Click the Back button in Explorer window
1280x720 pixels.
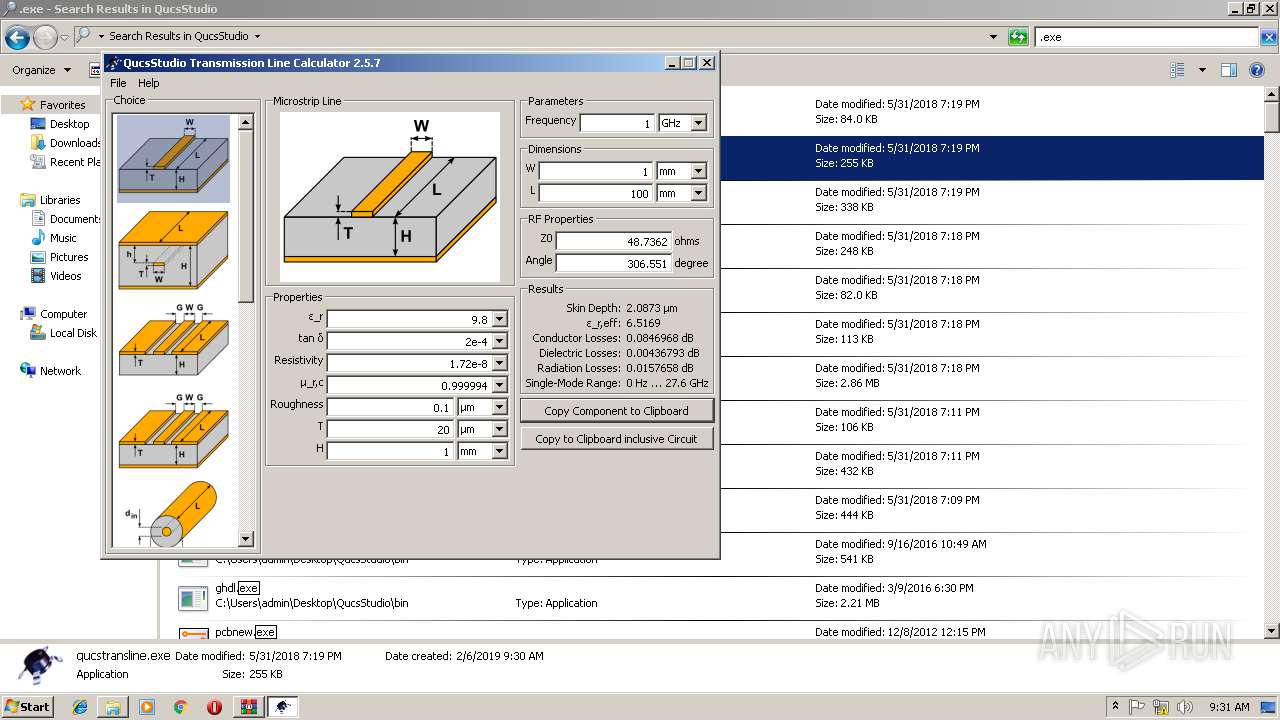17,37
